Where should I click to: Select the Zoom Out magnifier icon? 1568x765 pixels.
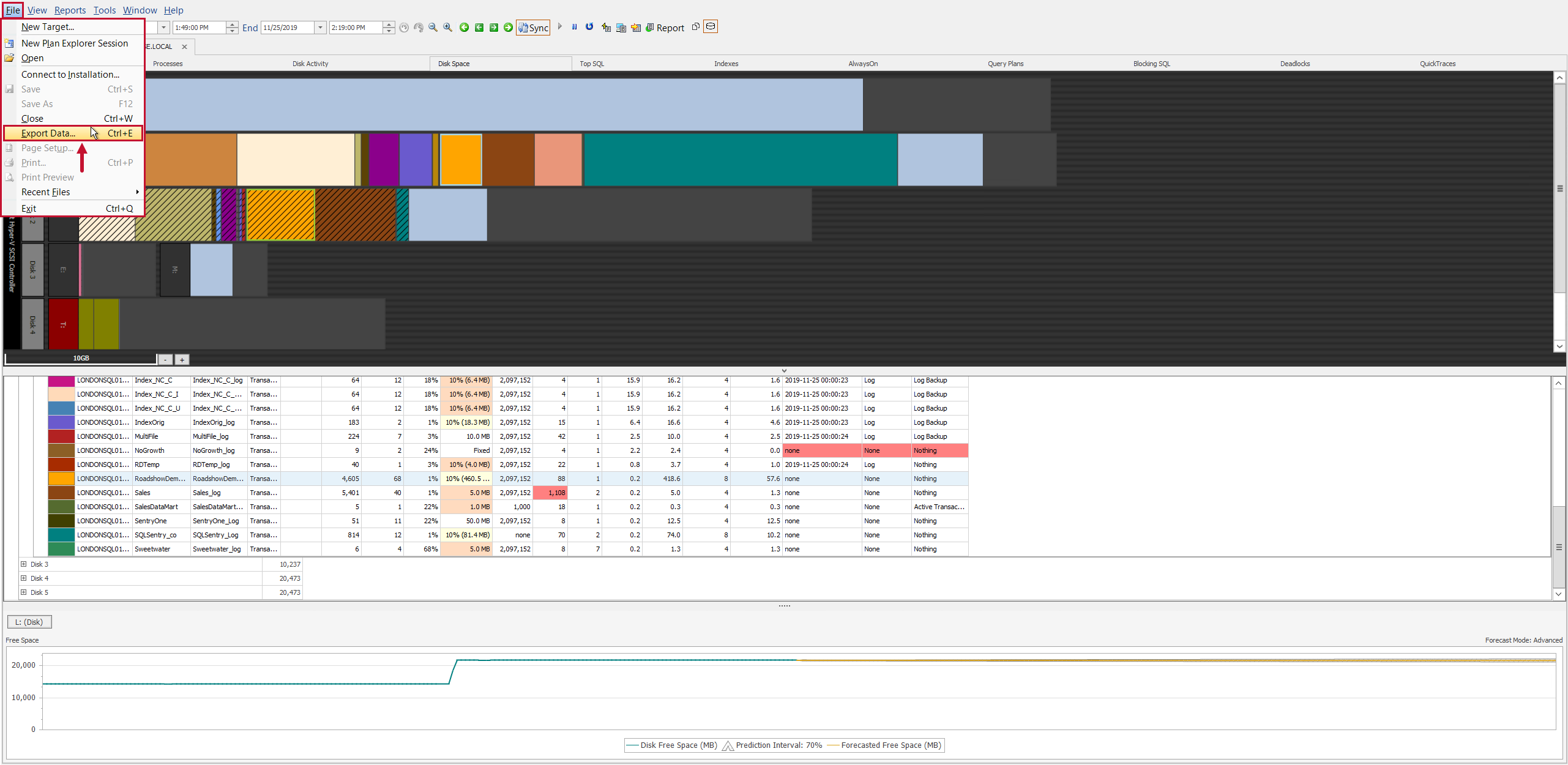pyautogui.click(x=432, y=27)
